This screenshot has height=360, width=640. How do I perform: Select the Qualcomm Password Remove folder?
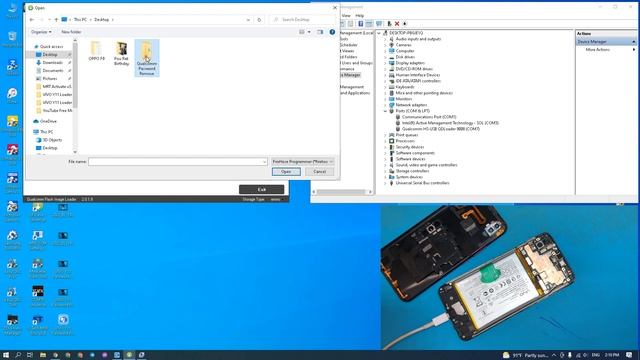[147, 58]
